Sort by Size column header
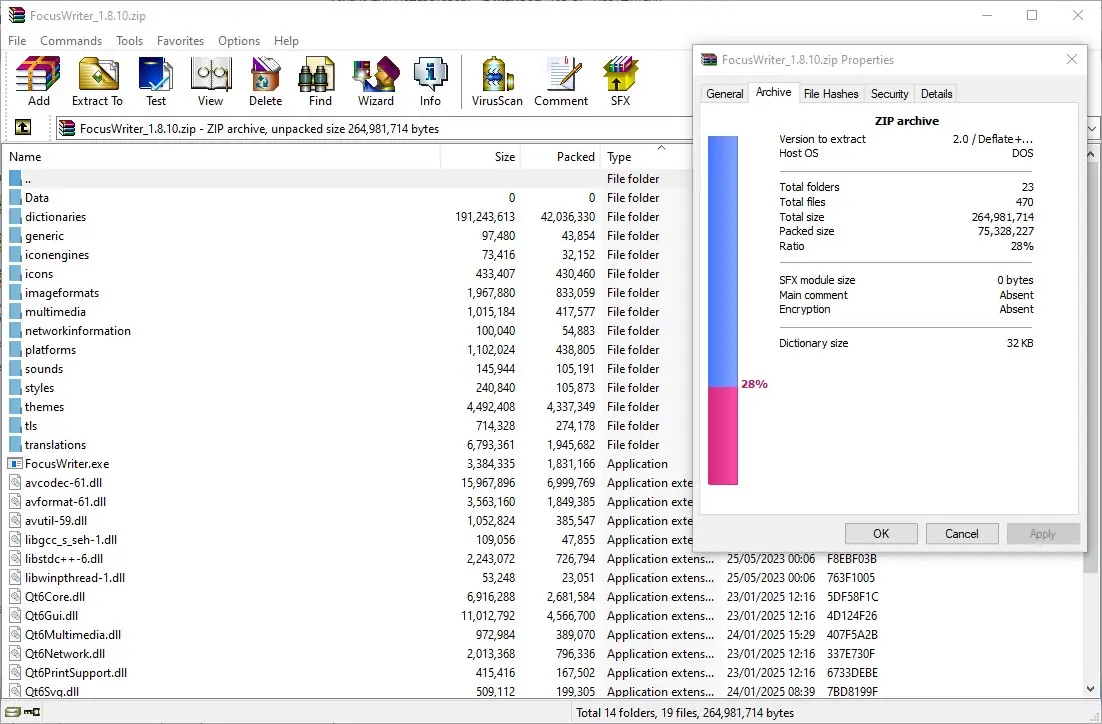 click(x=480, y=157)
